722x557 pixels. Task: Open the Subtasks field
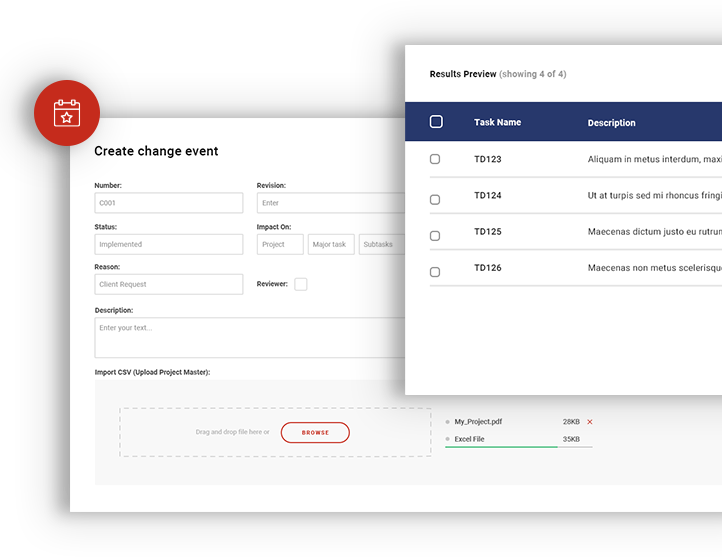(x=382, y=244)
